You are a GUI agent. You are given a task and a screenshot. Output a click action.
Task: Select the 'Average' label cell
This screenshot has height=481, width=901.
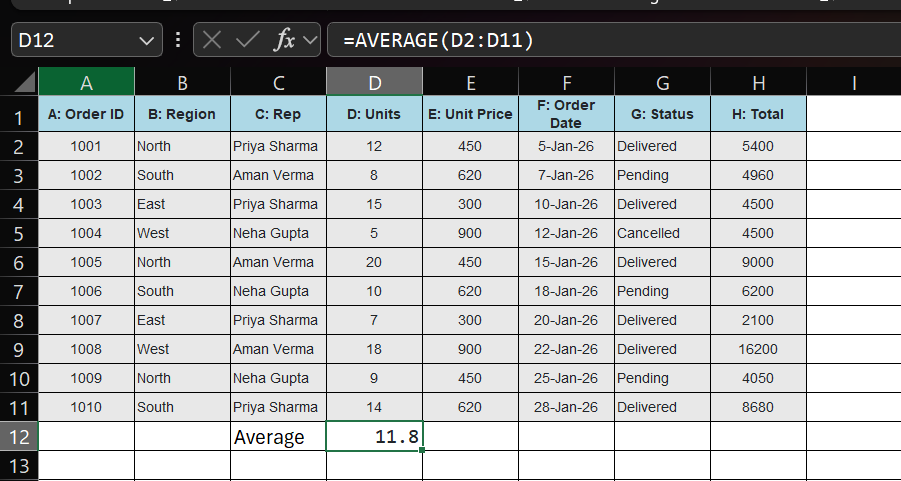tap(278, 437)
